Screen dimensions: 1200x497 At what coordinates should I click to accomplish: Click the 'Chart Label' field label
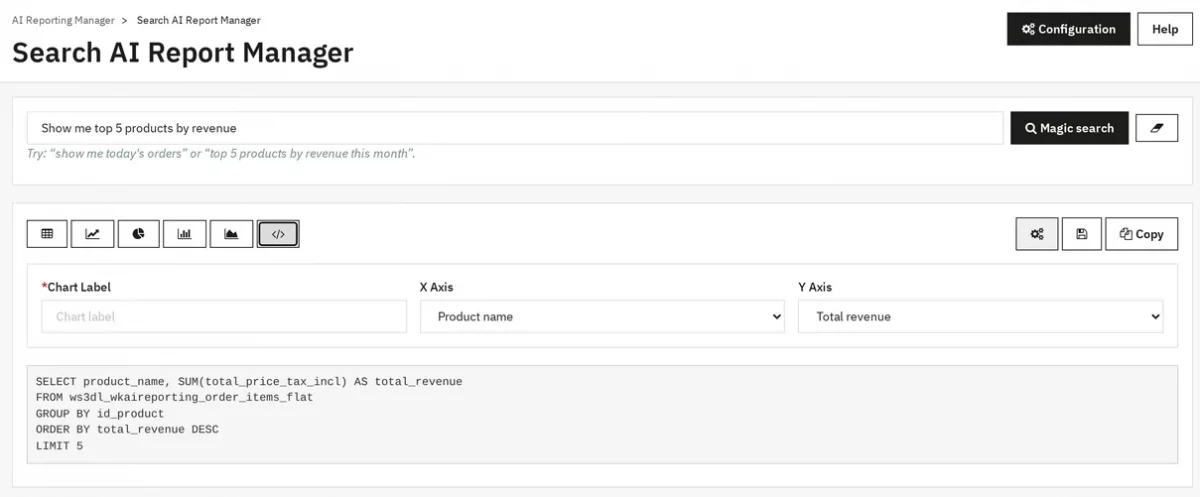click(x=76, y=287)
